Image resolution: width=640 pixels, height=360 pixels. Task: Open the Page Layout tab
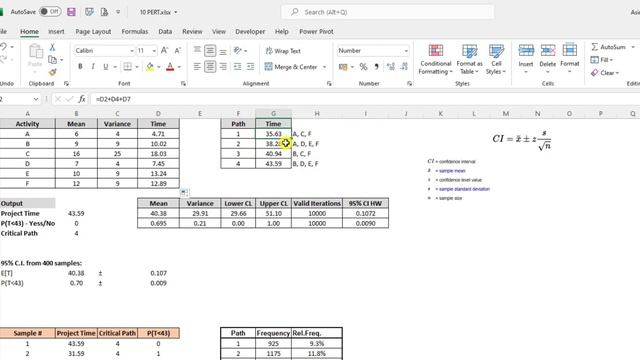point(93,31)
